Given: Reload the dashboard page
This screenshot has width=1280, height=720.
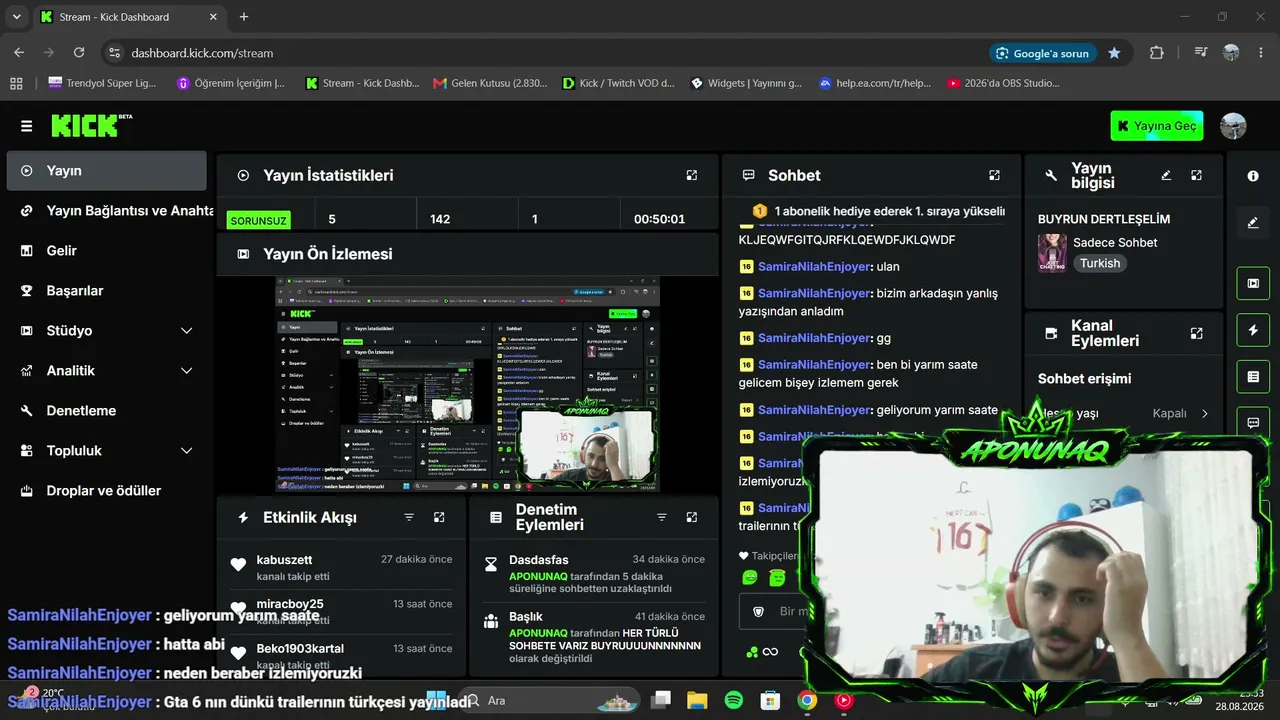Looking at the screenshot, I should point(79,53).
